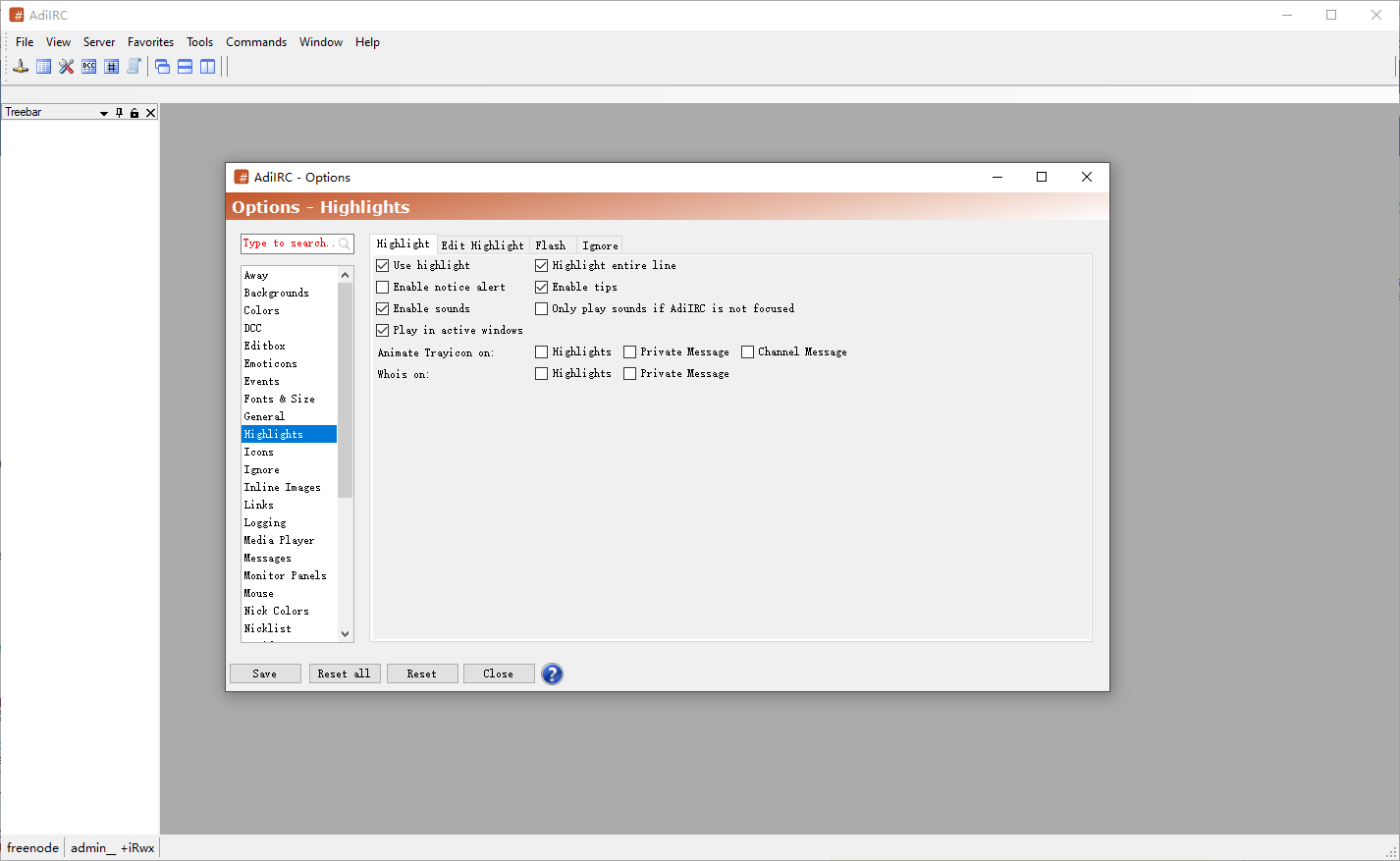The height and width of the screenshot is (861, 1400).
Task: Click admin_ nickname in status bar
Action: (x=112, y=848)
